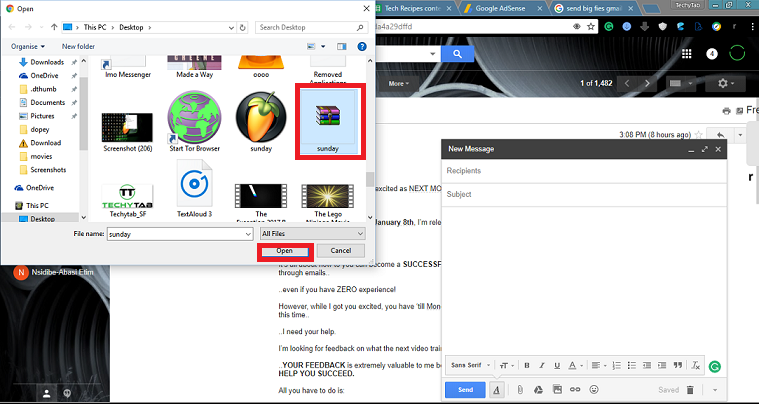The image size is (759, 404).
Task: Open the Google apps grid icon
Action: [686, 54]
